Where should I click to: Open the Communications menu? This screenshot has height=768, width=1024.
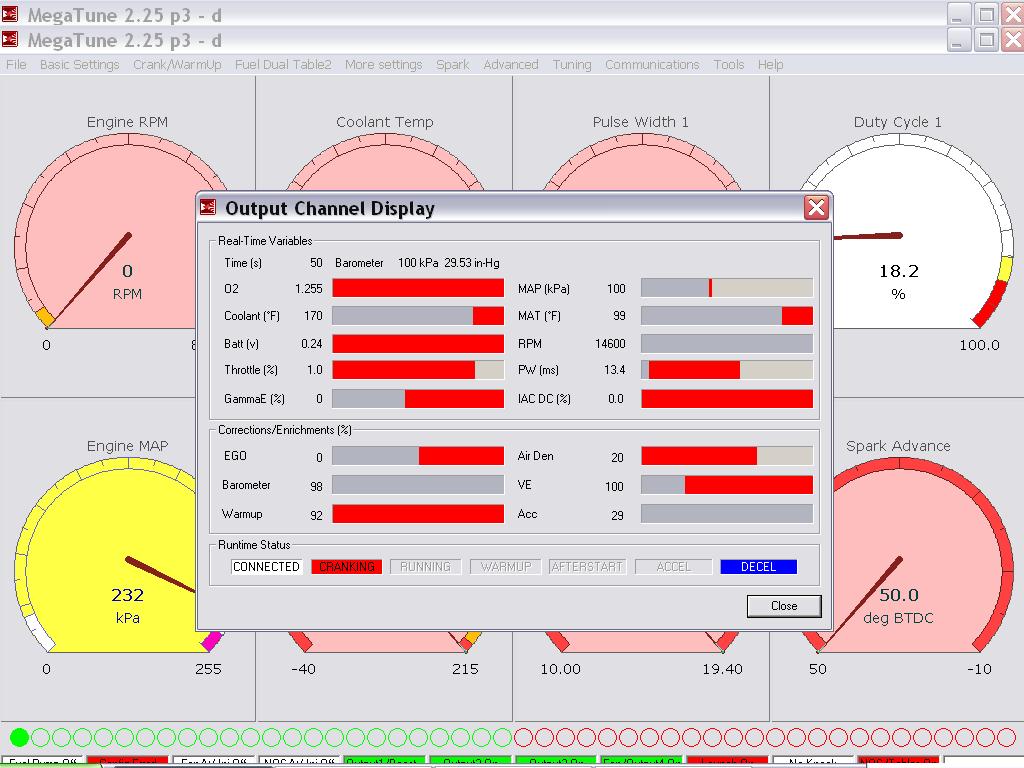[x=652, y=65]
